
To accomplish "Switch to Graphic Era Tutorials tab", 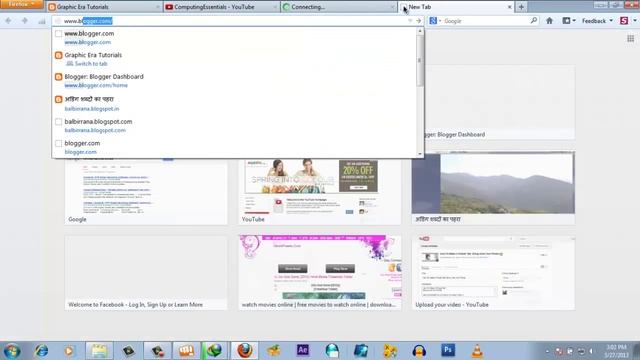I will (x=104, y=7).
